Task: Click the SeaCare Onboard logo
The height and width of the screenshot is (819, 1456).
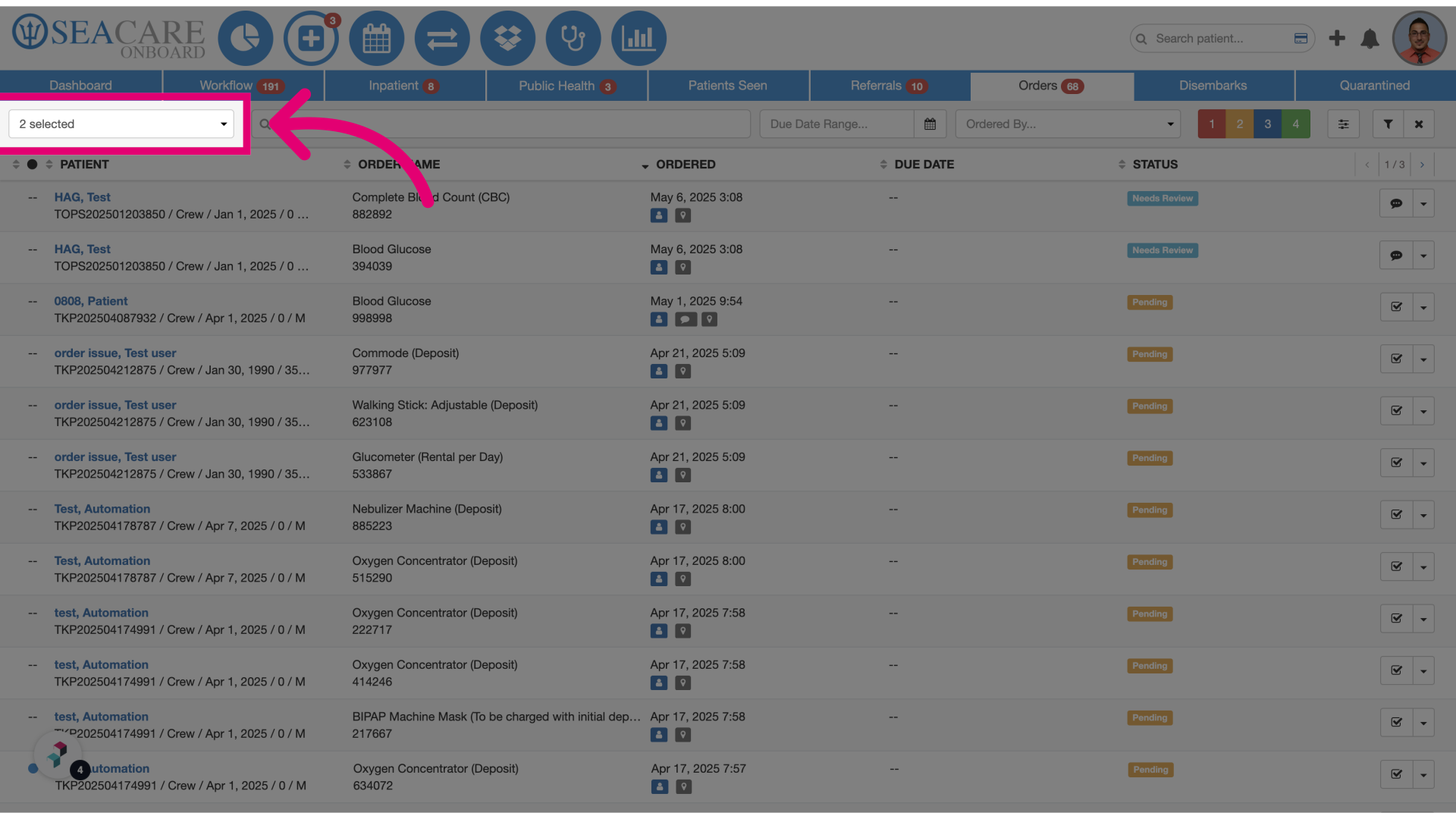Action: click(108, 36)
